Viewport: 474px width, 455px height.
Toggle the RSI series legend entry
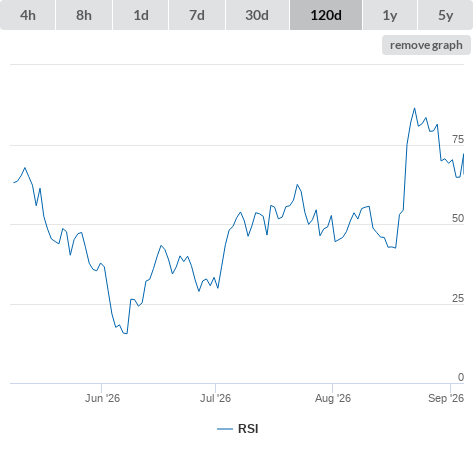pyautogui.click(x=238, y=429)
